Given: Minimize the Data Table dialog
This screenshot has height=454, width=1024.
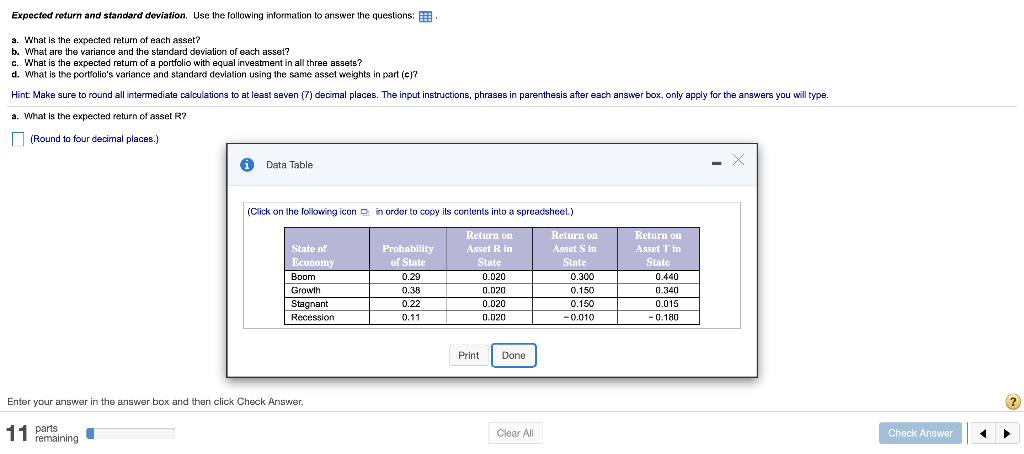Looking at the screenshot, I should (716, 163).
